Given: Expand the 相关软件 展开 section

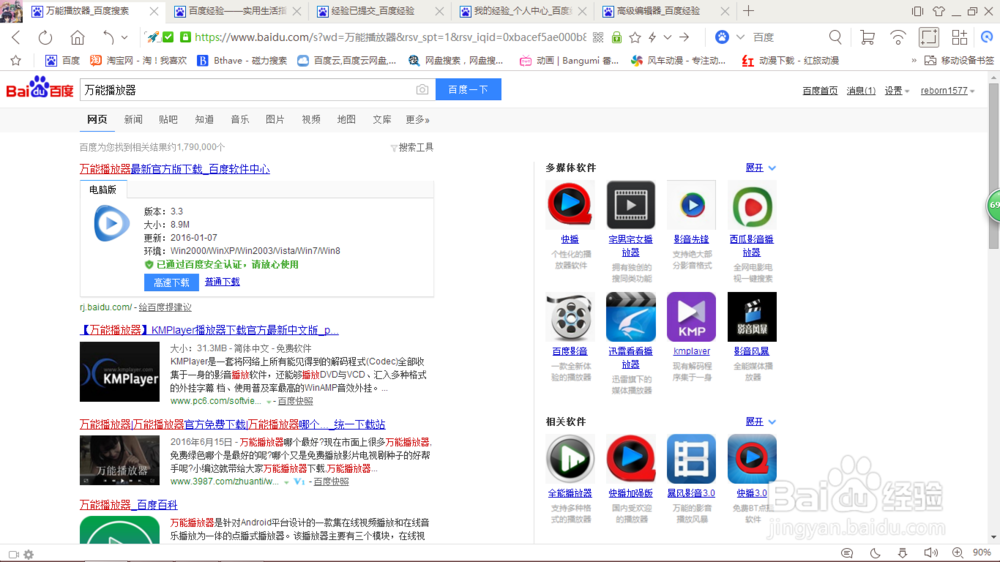Looking at the screenshot, I should (760, 422).
